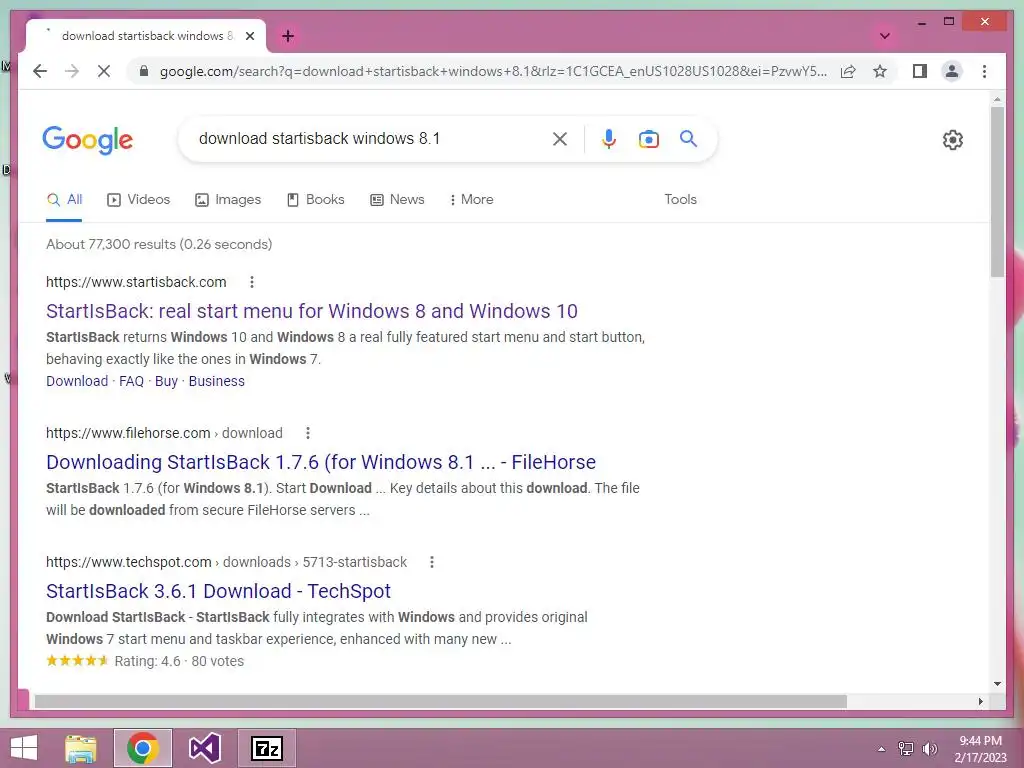Image resolution: width=1024 pixels, height=768 pixels.
Task: Open Chrome's side panel icon
Action: (920, 71)
